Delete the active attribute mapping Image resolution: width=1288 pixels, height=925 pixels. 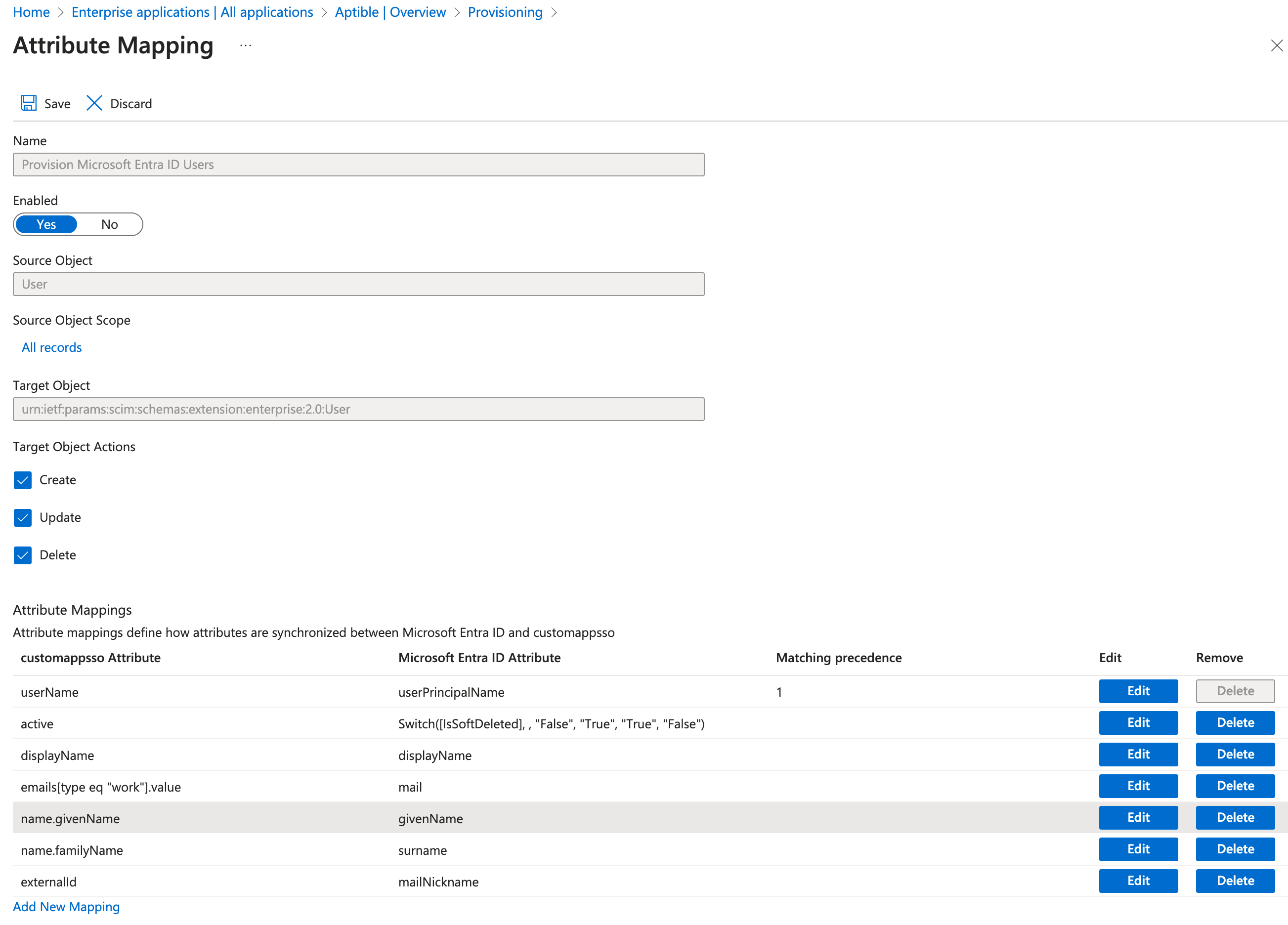[1235, 723]
